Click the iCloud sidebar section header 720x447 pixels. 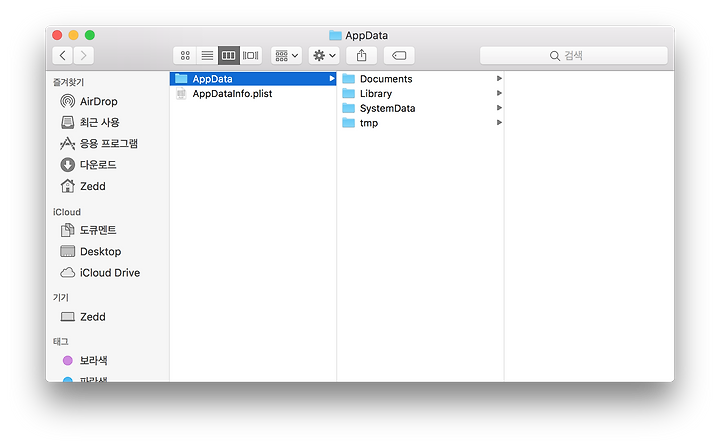coord(67,212)
